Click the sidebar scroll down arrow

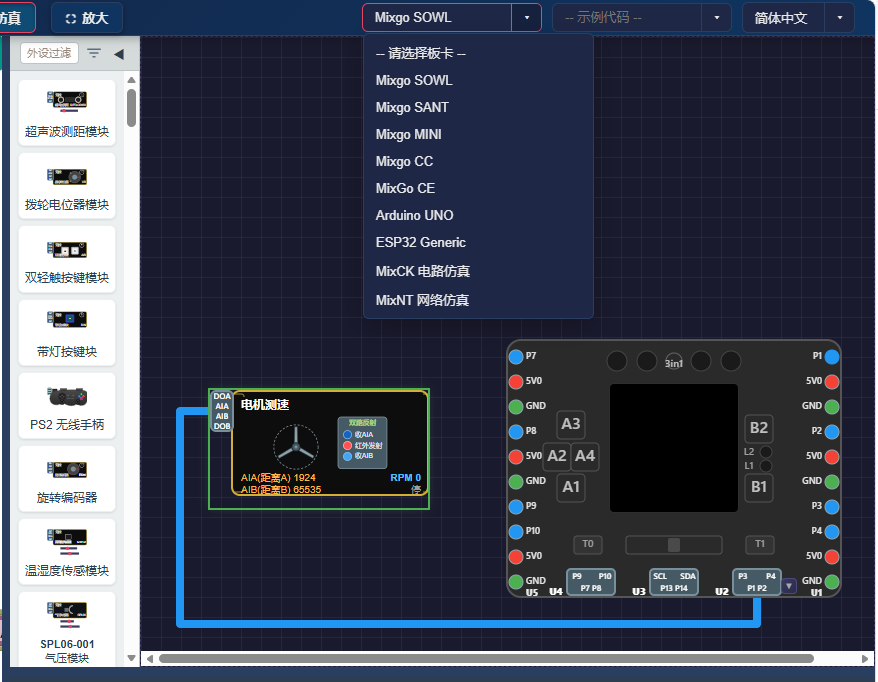132,658
